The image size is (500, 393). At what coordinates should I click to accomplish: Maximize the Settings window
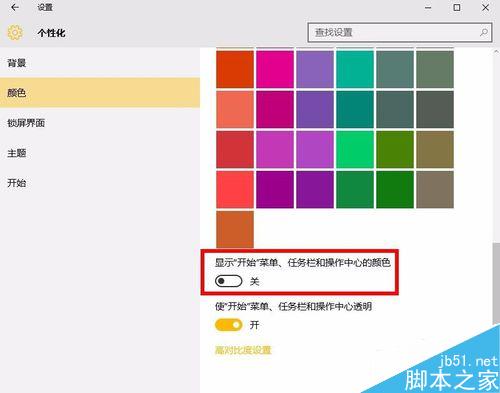pos(457,7)
